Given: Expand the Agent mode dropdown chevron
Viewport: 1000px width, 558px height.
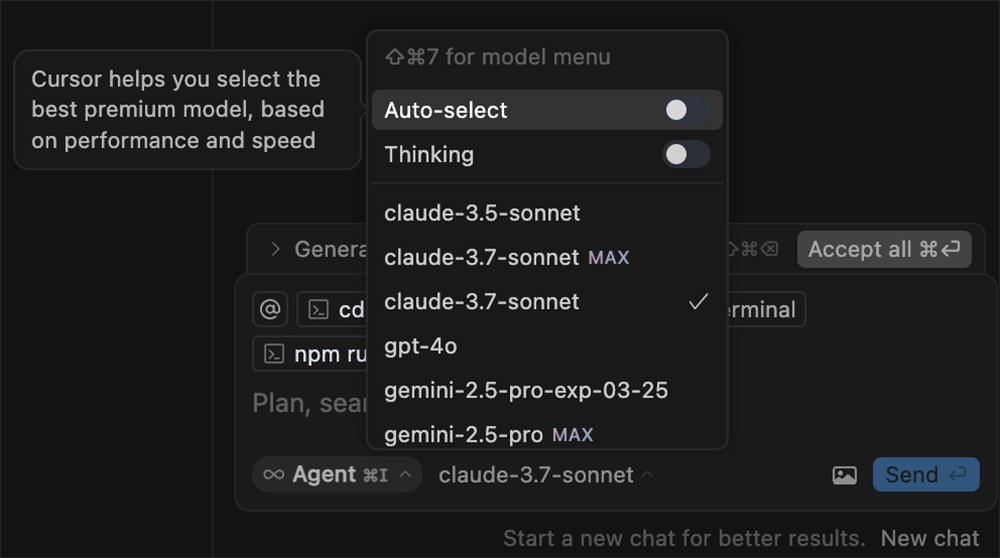Looking at the screenshot, I should click(x=405, y=475).
